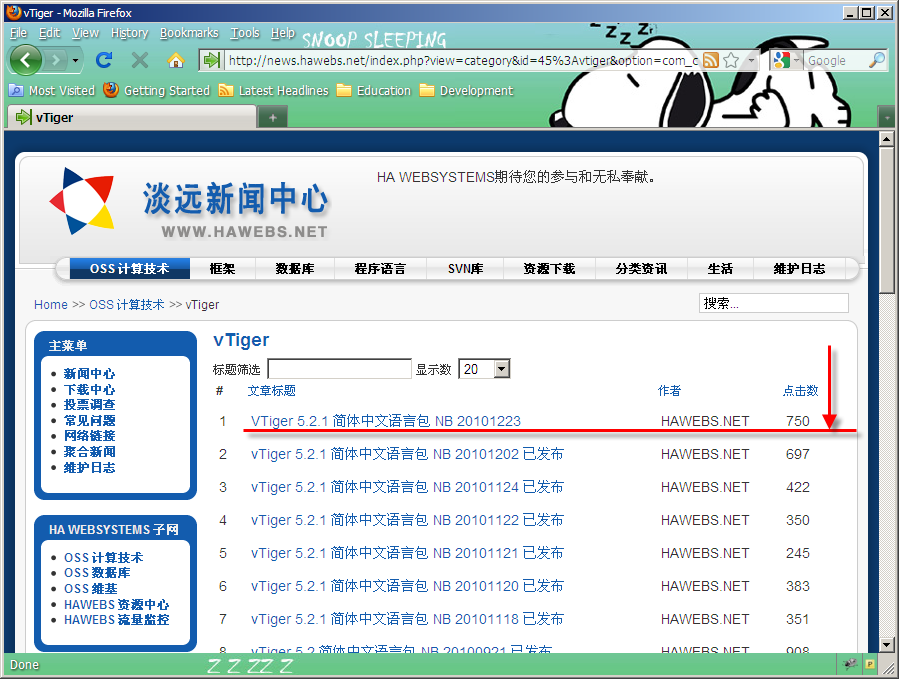Viewport: 899px width, 679px height.
Task: Open the 显示数 dropdown showing 20
Action: click(x=484, y=369)
